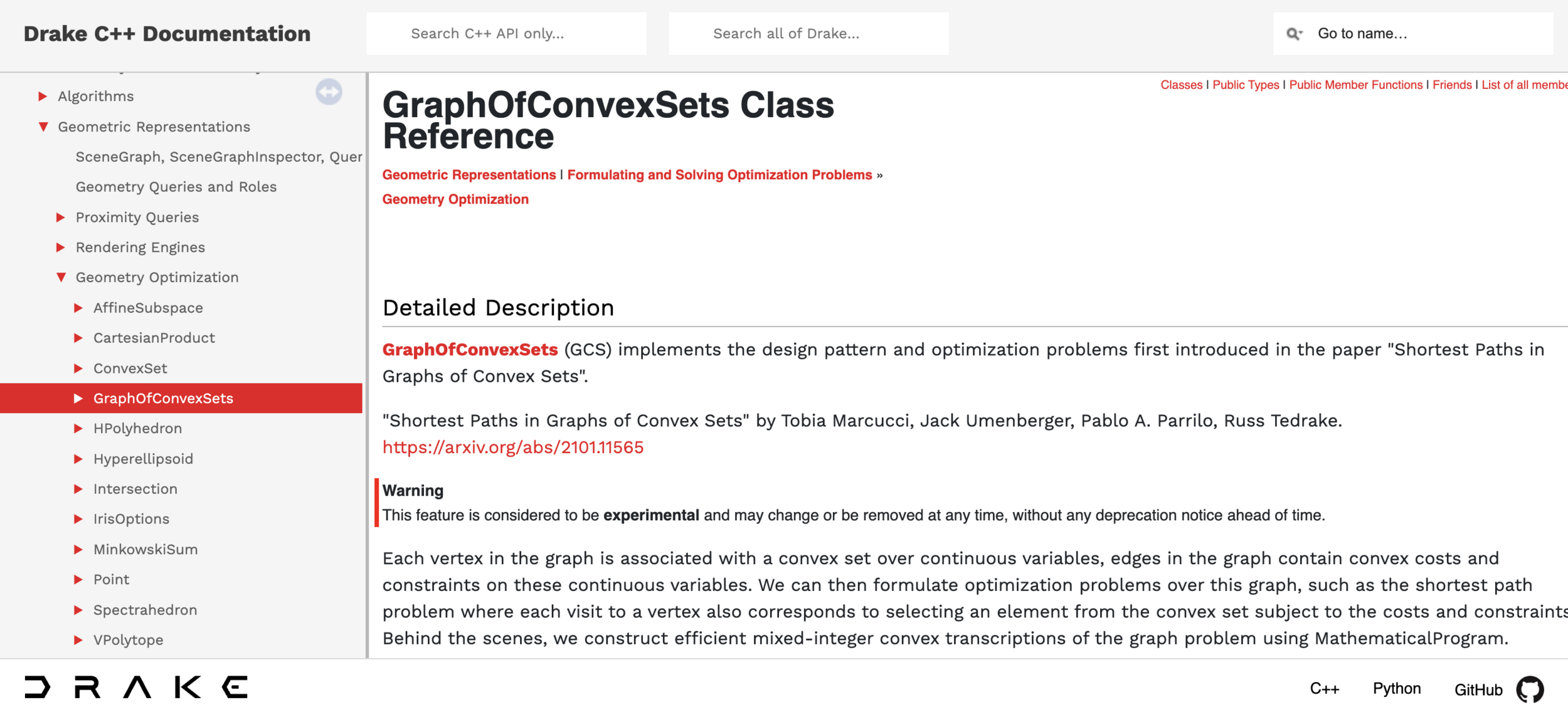The height and width of the screenshot is (712, 1568).
Task: Expand the Algorithms tree arrow
Action: coord(43,97)
